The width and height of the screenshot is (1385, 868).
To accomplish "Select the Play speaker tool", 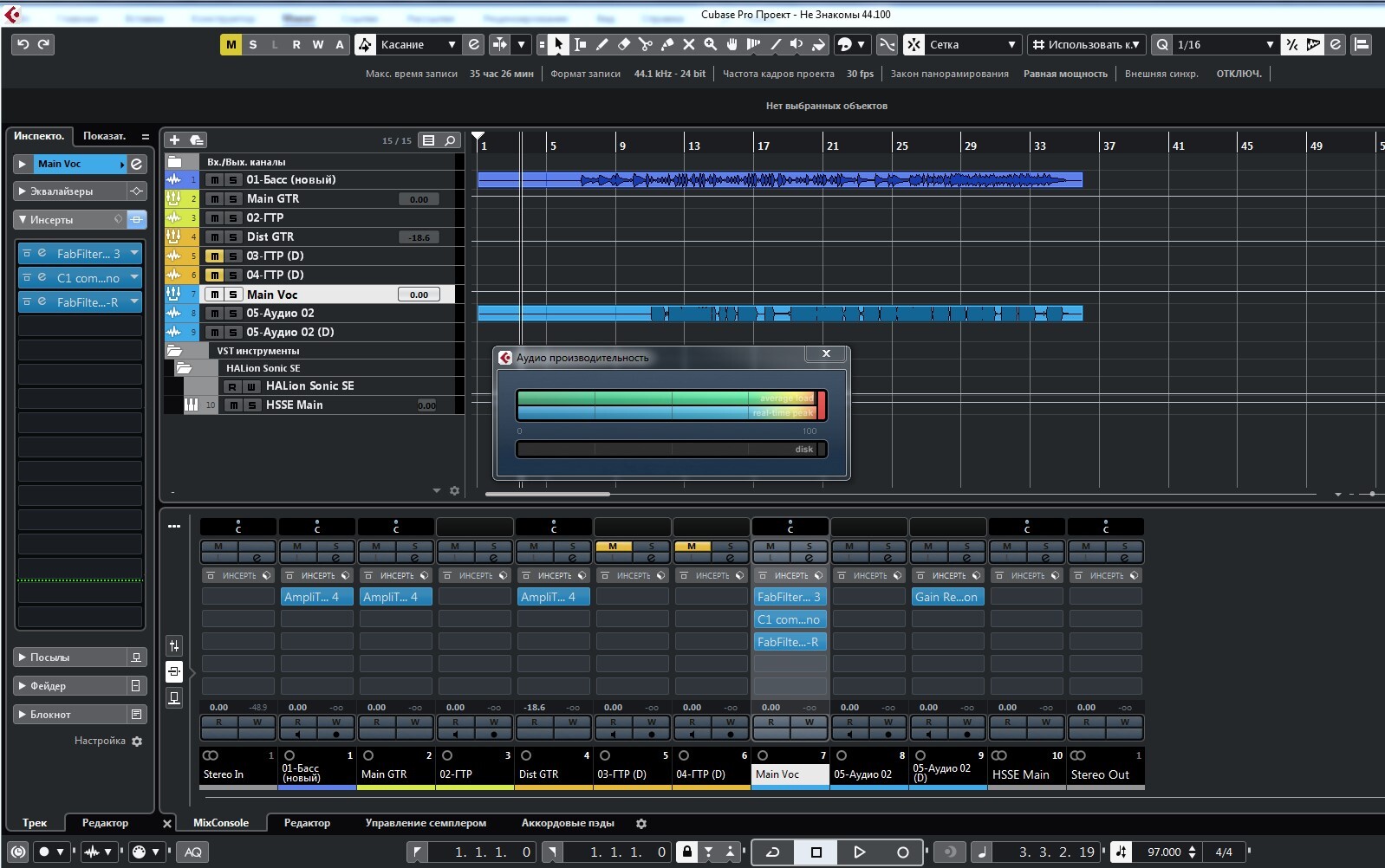I will point(797,44).
